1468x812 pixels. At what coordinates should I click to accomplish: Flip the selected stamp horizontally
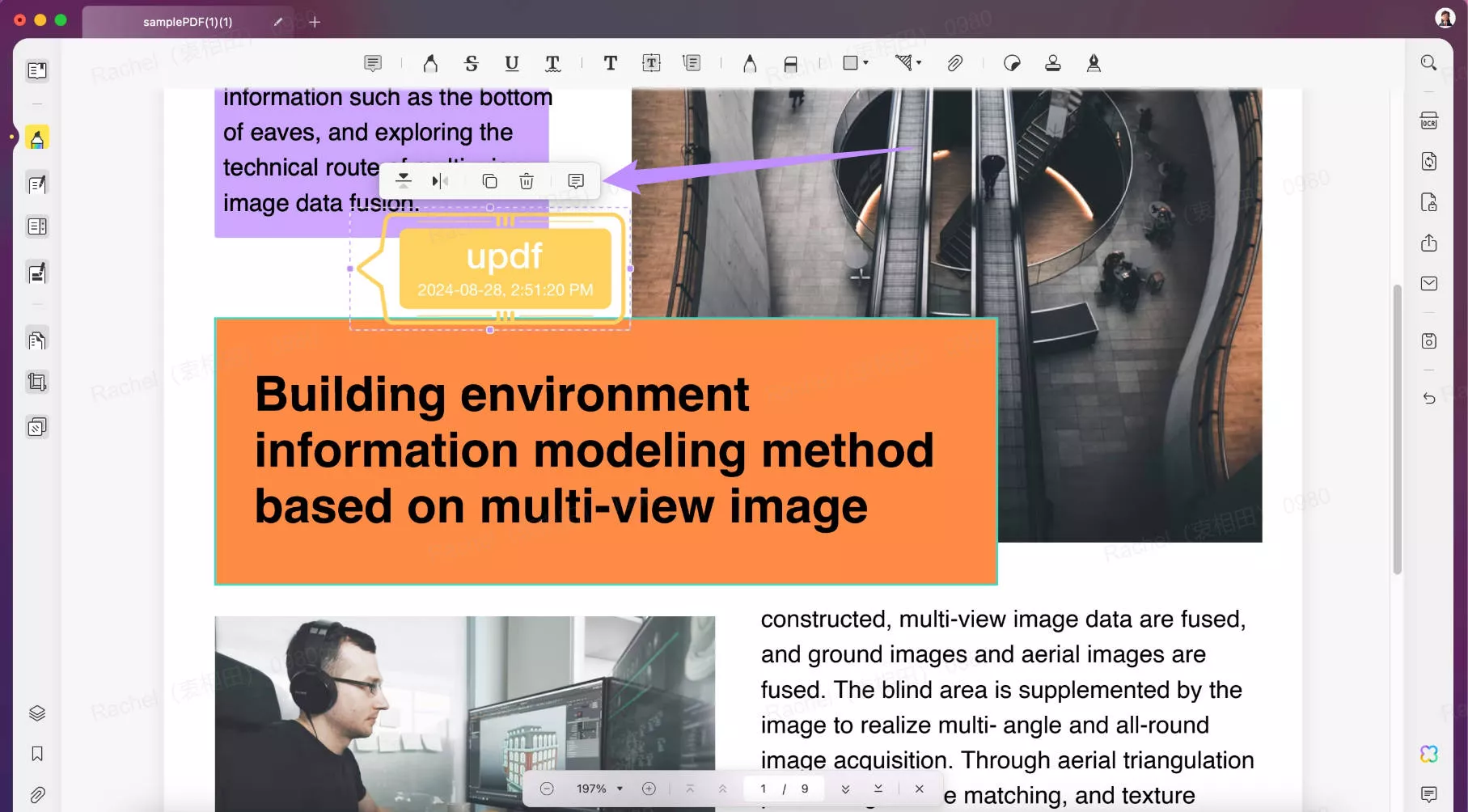(x=440, y=181)
